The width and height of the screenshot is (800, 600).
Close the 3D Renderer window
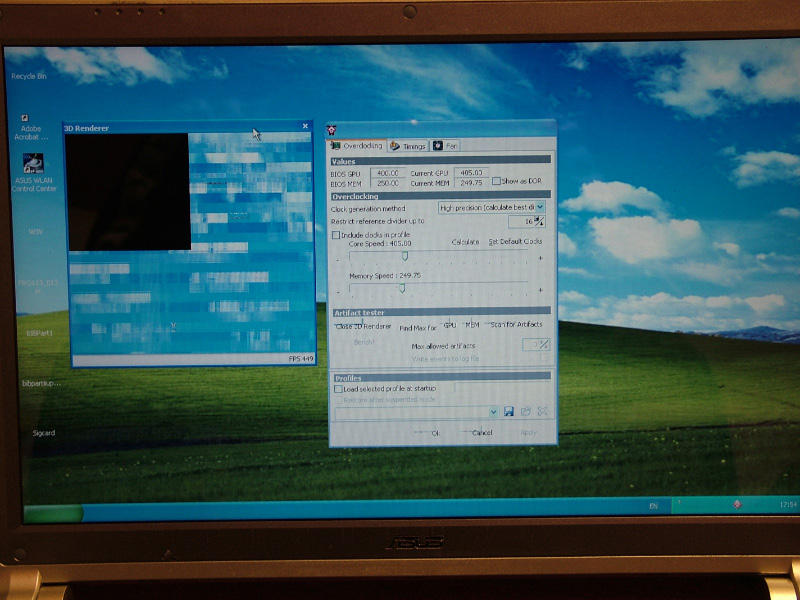305,126
